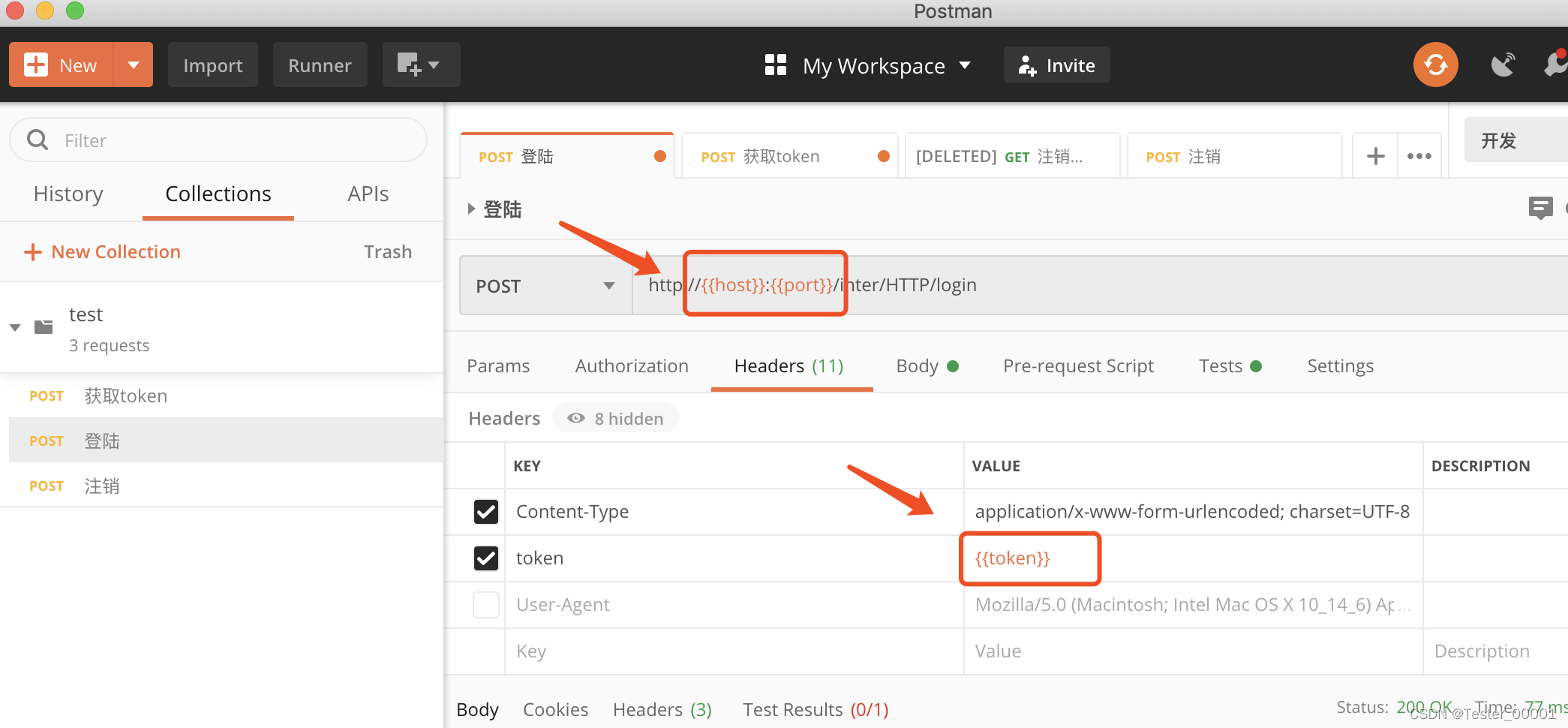Image resolution: width=1568 pixels, height=728 pixels.
Task: Click the Filter search magnifier icon
Action: point(37,140)
